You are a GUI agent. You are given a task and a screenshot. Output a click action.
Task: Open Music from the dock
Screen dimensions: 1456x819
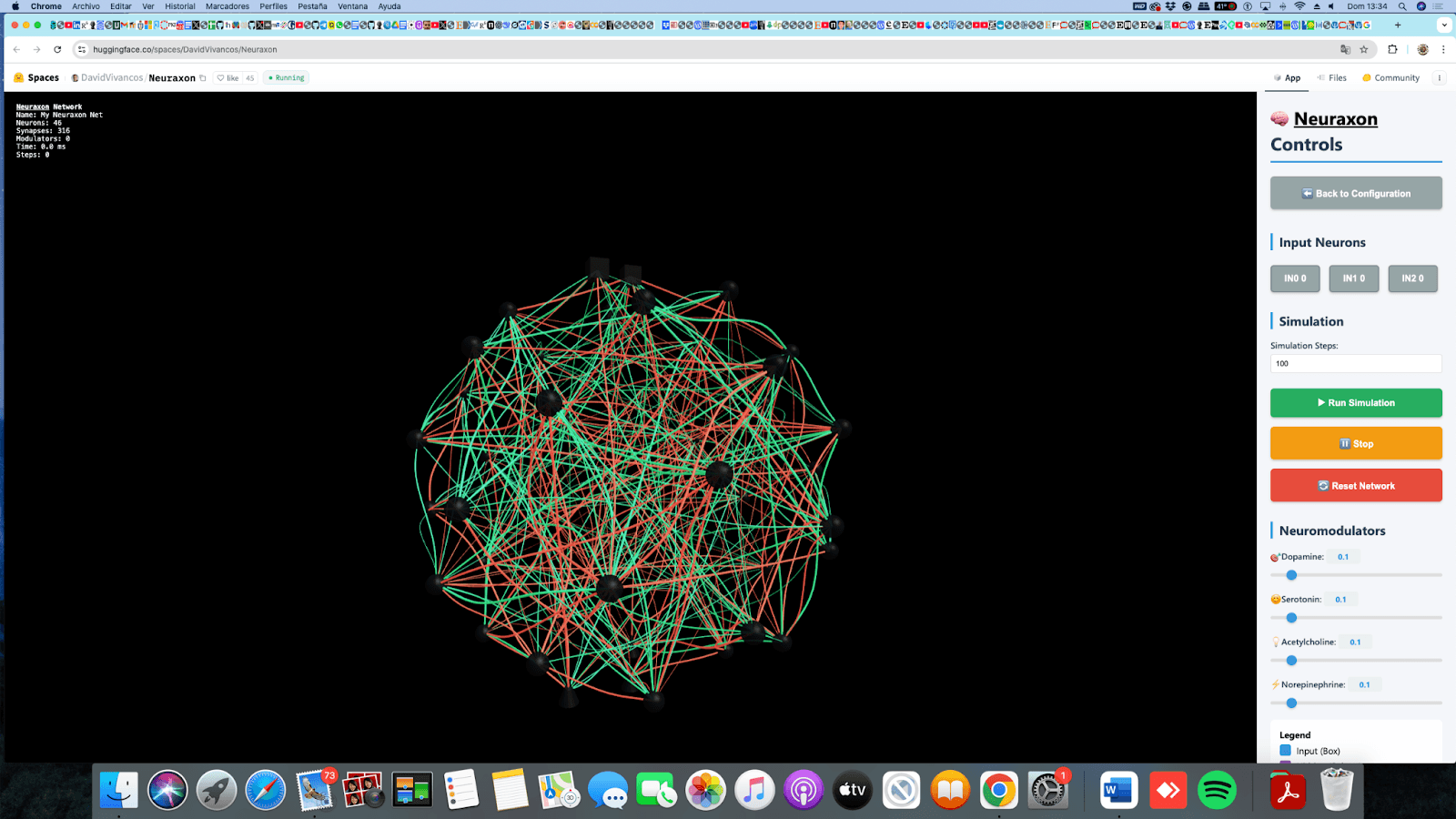click(x=754, y=790)
